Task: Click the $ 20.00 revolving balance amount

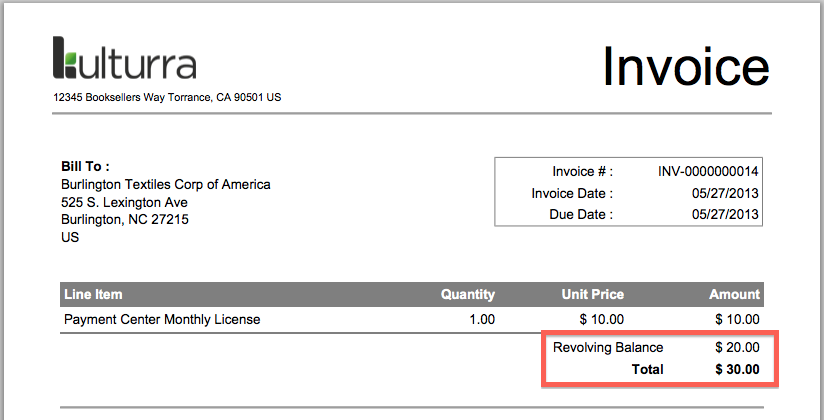Action: click(737, 348)
